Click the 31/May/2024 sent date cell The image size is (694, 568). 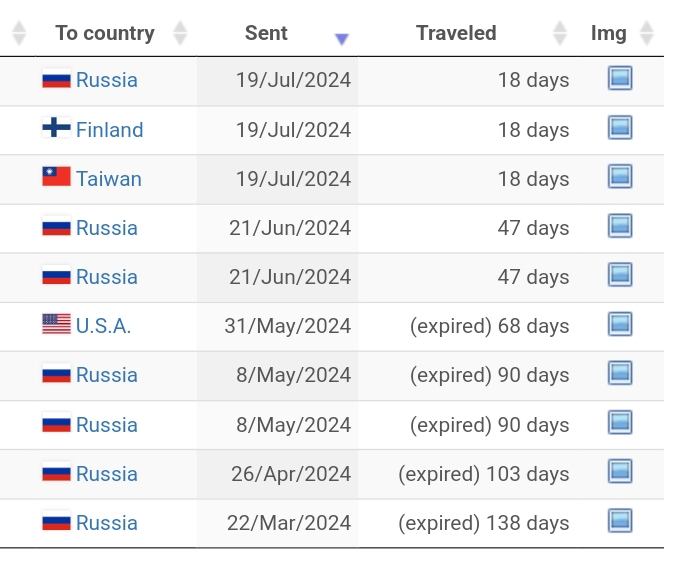point(289,326)
